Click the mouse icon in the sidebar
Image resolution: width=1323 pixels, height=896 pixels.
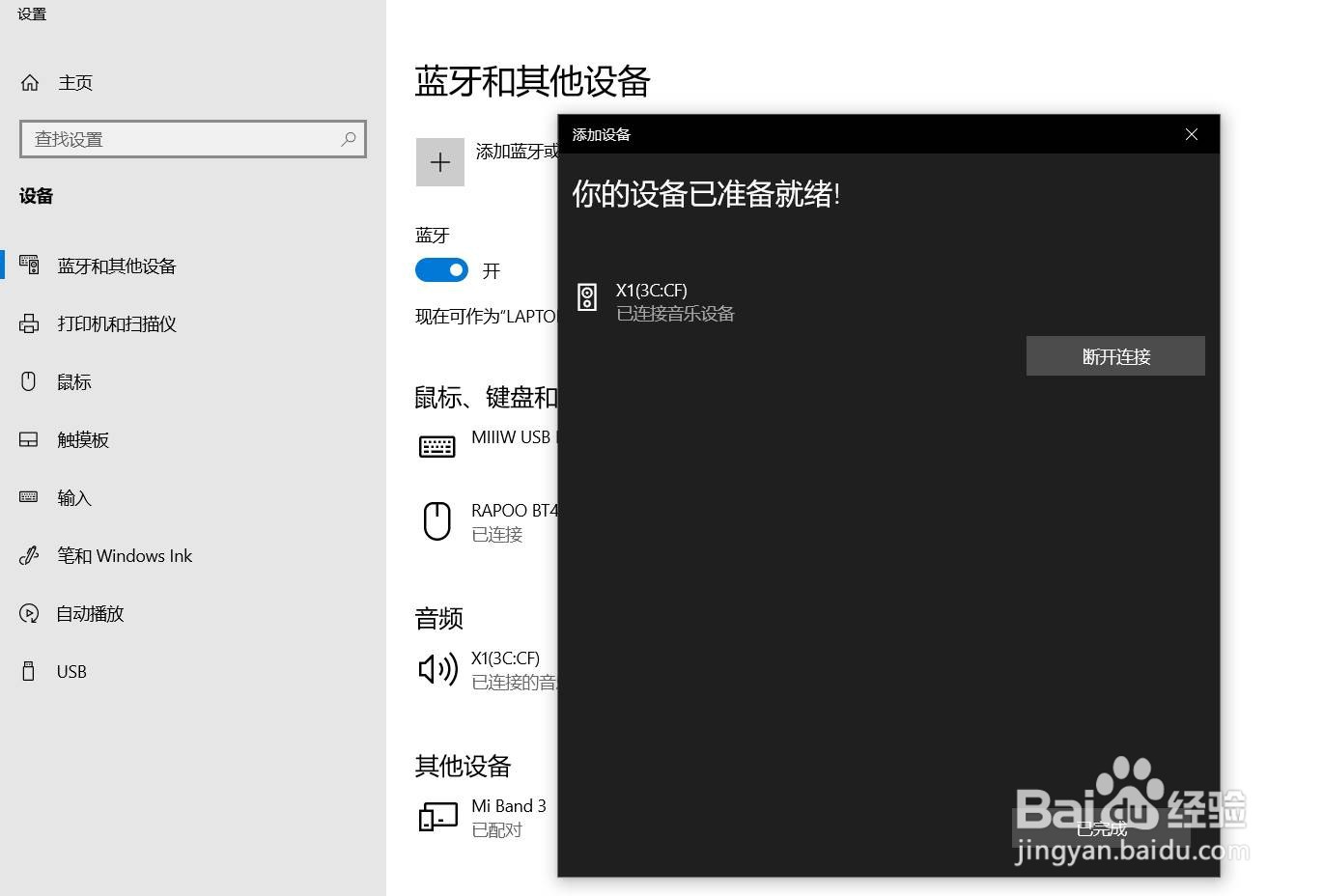pos(29,381)
